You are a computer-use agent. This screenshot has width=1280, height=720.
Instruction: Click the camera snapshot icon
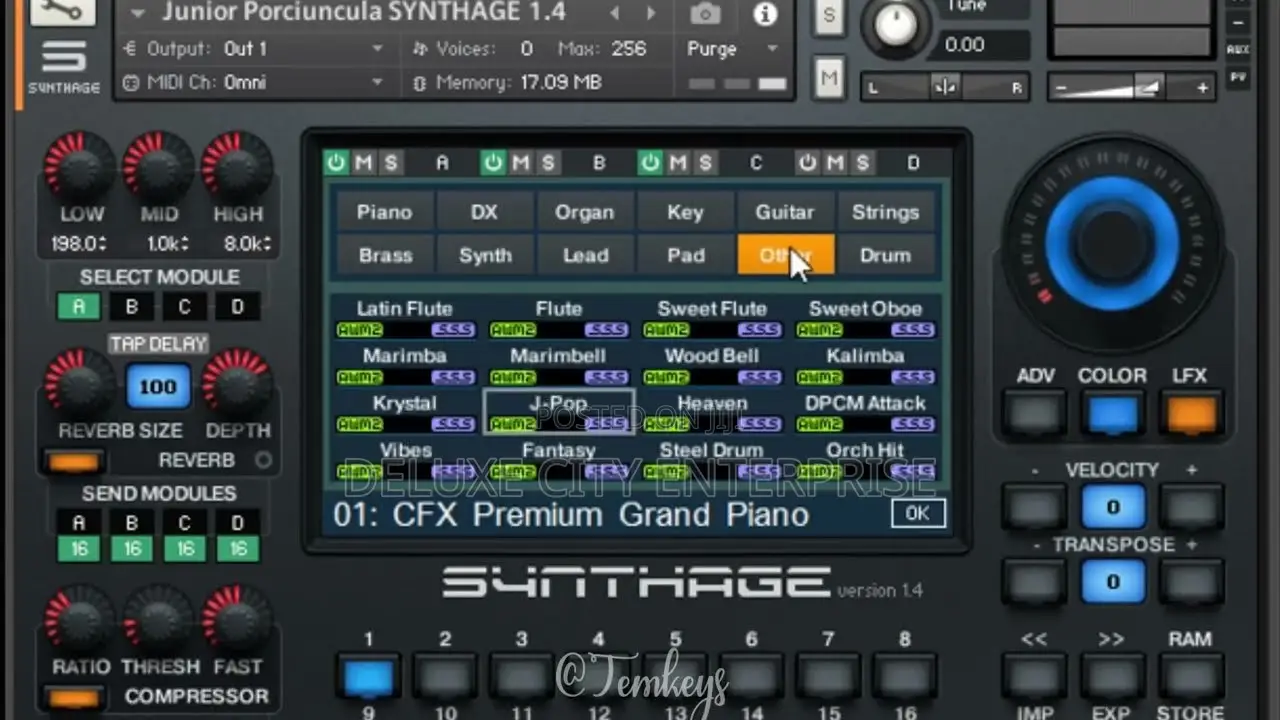pos(705,14)
